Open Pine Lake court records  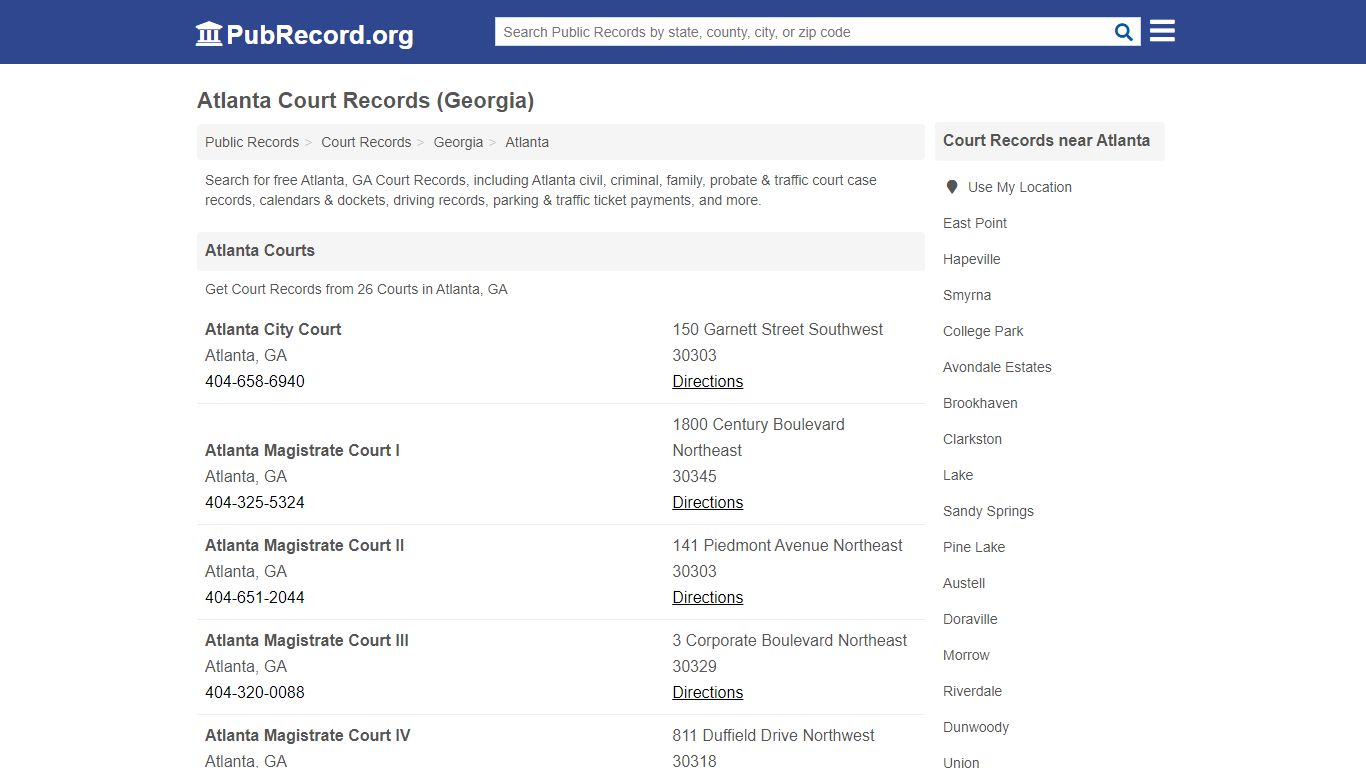coord(974,547)
